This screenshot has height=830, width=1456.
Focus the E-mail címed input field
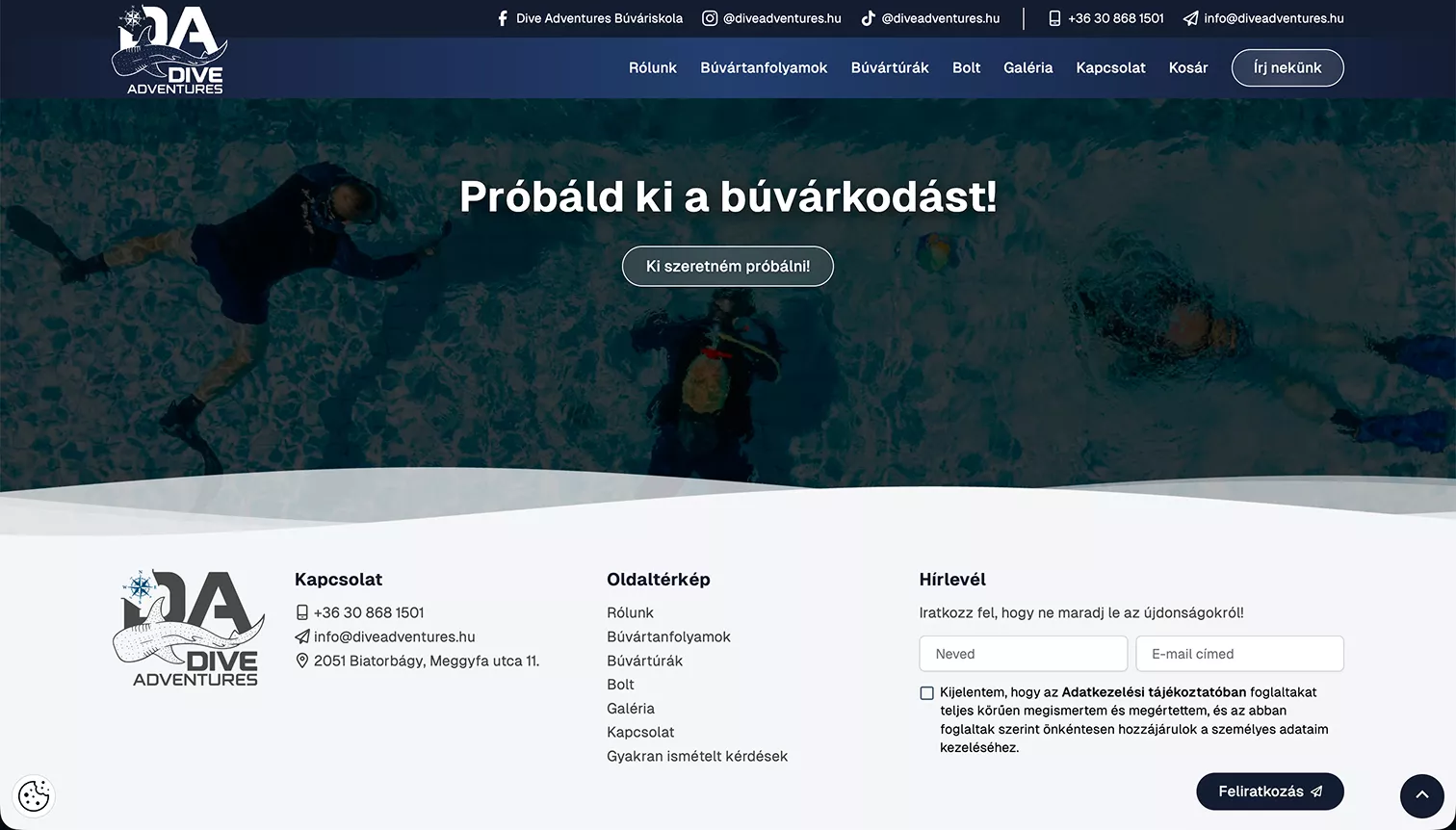1240,654
